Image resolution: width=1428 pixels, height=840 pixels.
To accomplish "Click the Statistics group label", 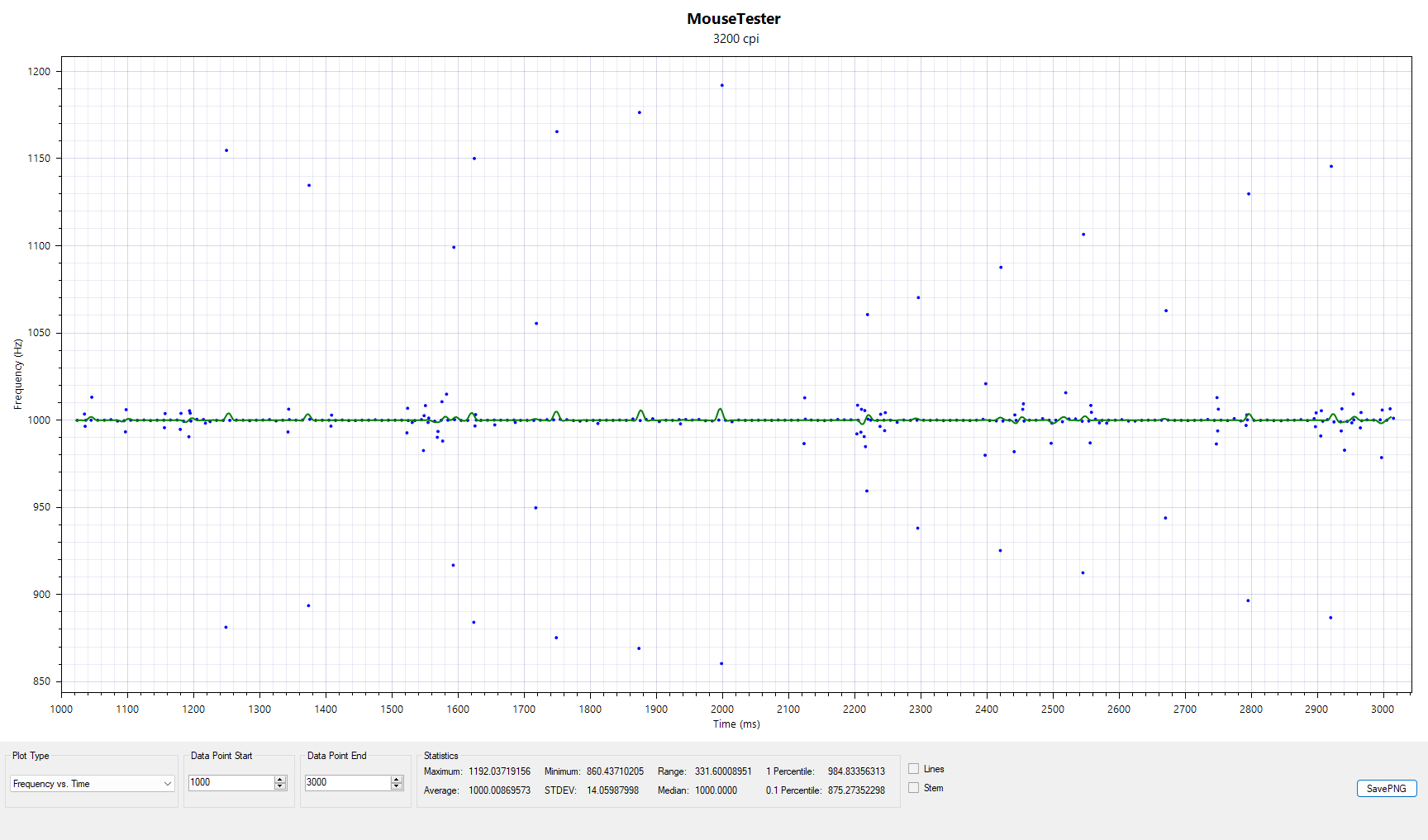I will pyautogui.click(x=440, y=756).
